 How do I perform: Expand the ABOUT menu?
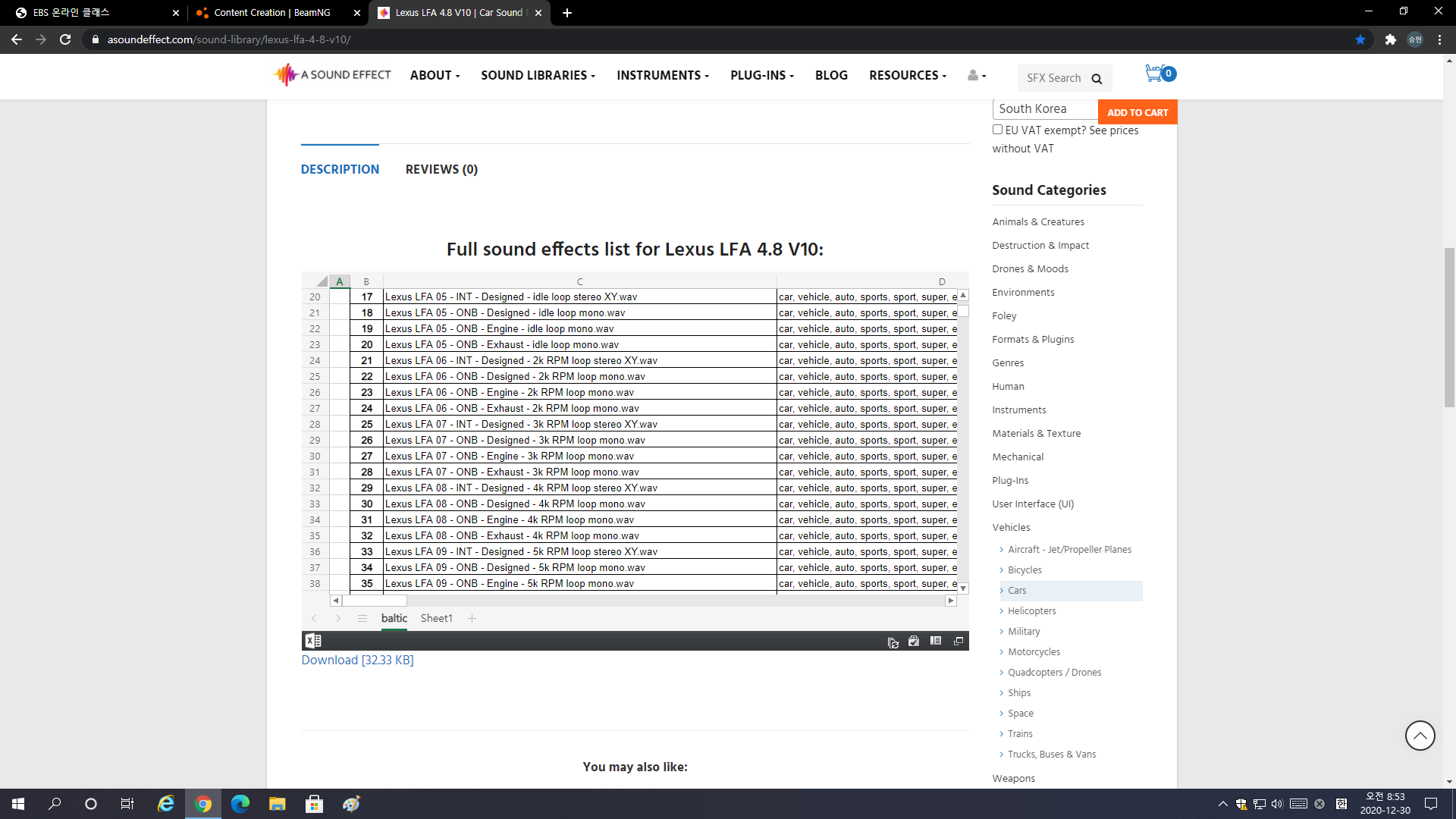click(x=435, y=76)
